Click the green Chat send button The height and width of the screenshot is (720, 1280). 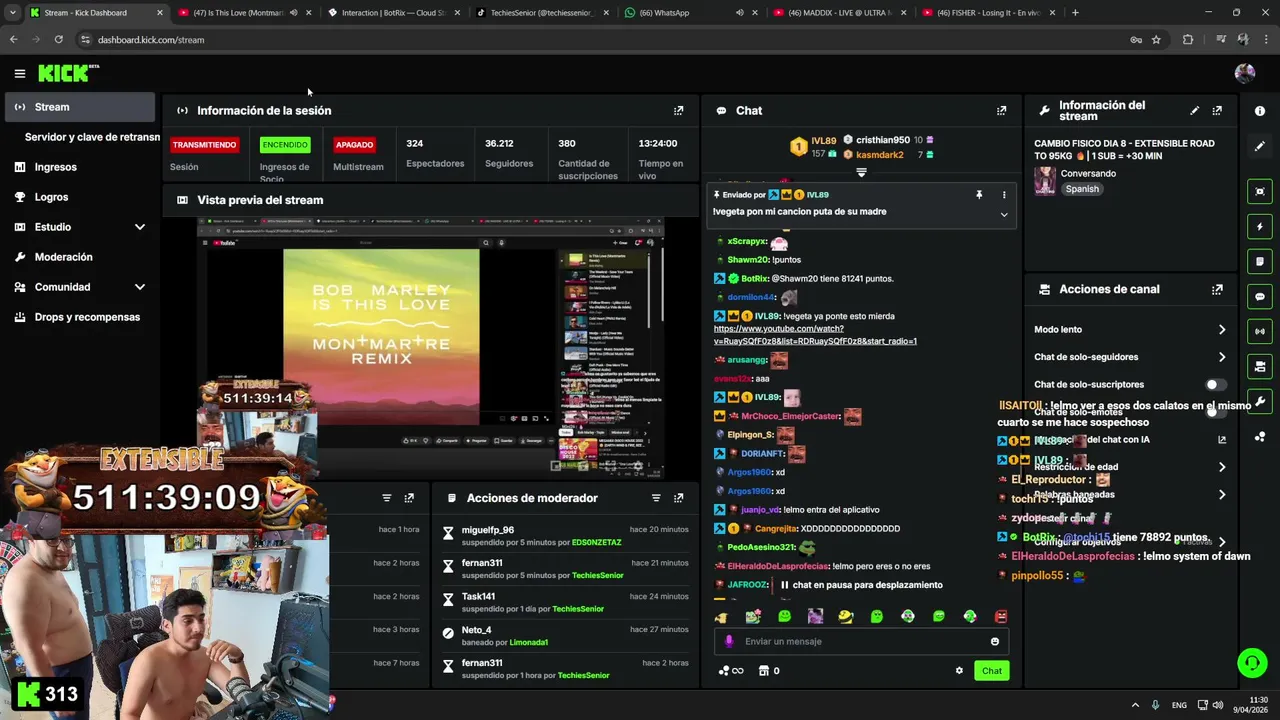[991, 671]
